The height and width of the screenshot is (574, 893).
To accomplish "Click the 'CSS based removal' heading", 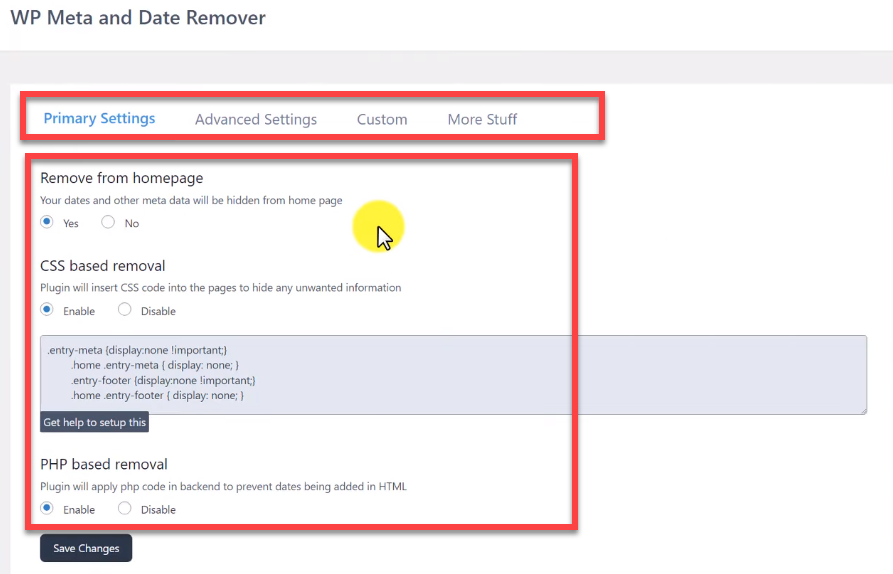I will click(103, 266).
